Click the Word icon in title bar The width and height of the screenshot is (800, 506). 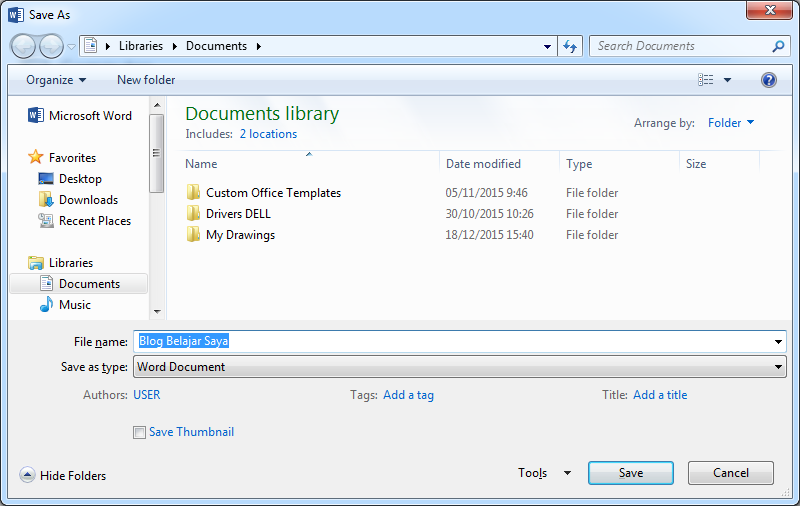click(x=16, y=15)
